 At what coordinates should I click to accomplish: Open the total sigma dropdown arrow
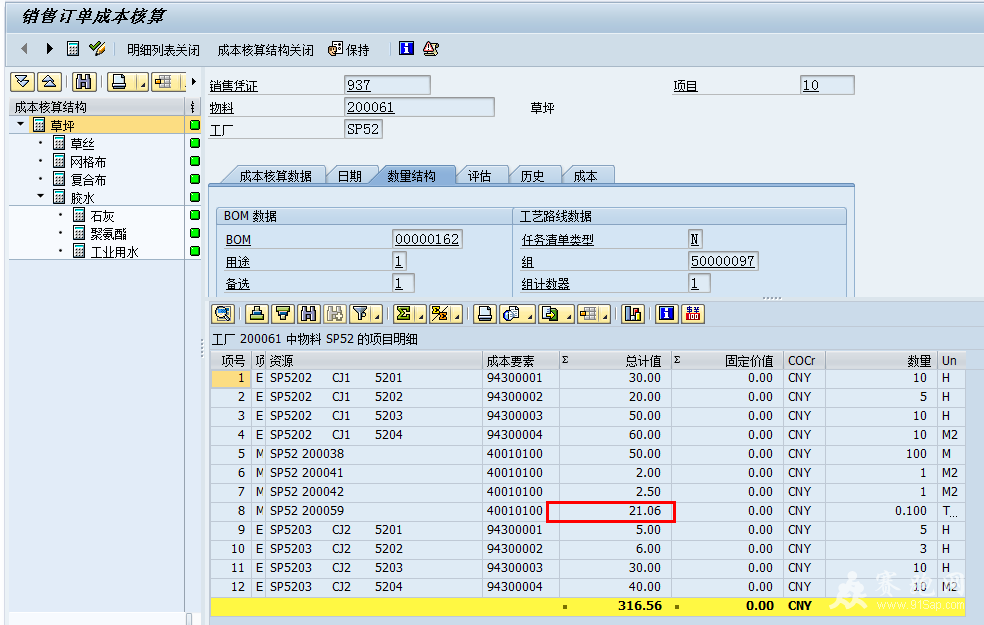(421, 314)
